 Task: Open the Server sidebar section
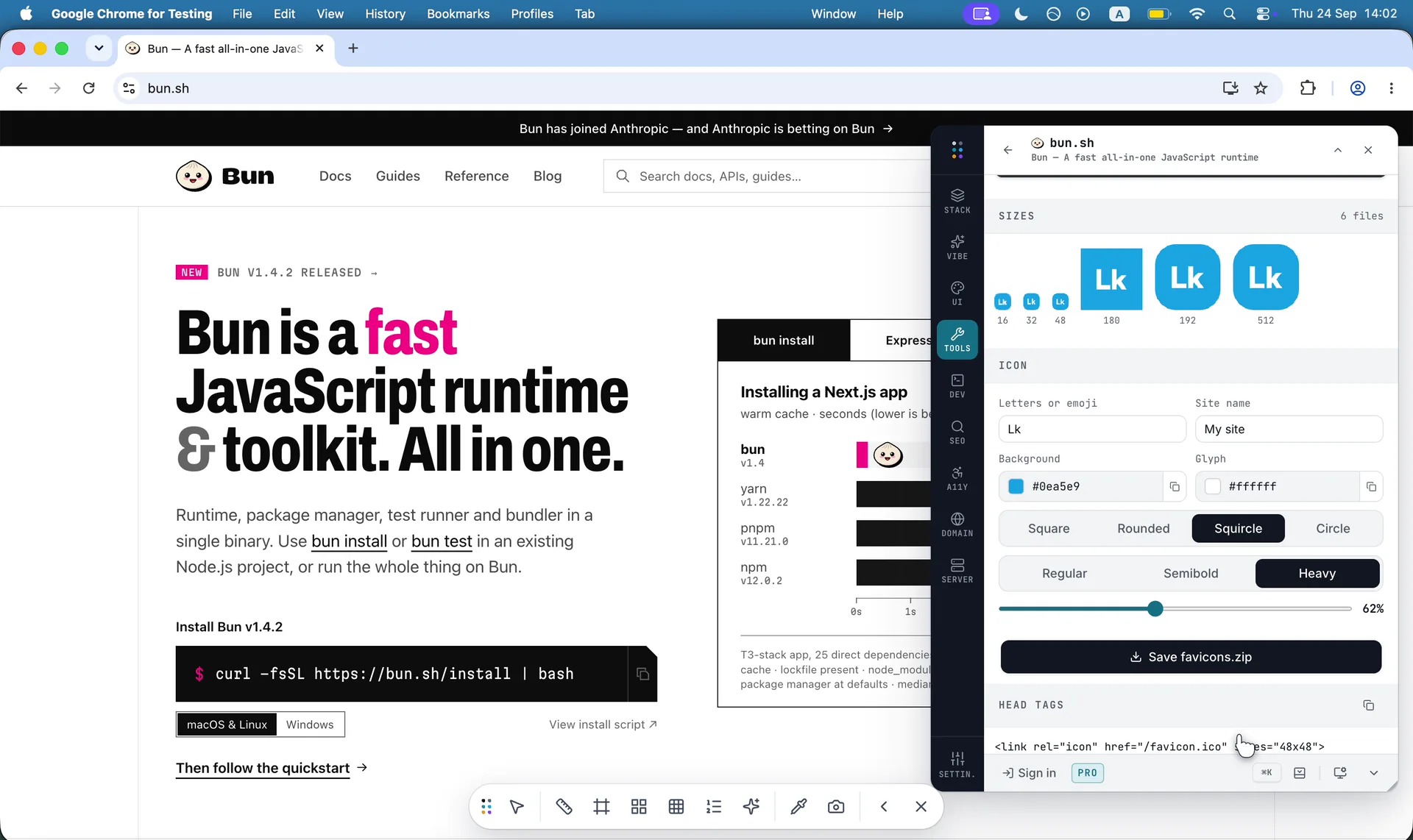pos(957,571)
